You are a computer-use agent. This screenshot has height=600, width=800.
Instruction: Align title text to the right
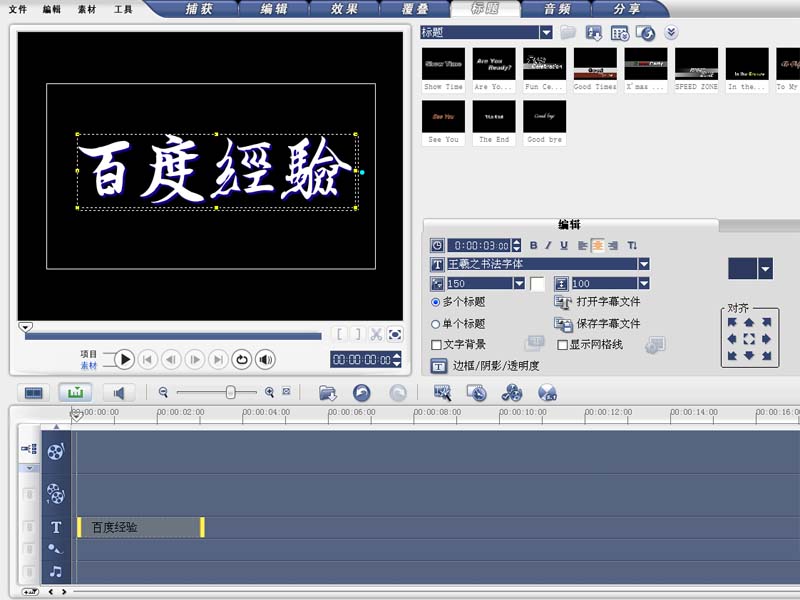[x=613, y=245]
